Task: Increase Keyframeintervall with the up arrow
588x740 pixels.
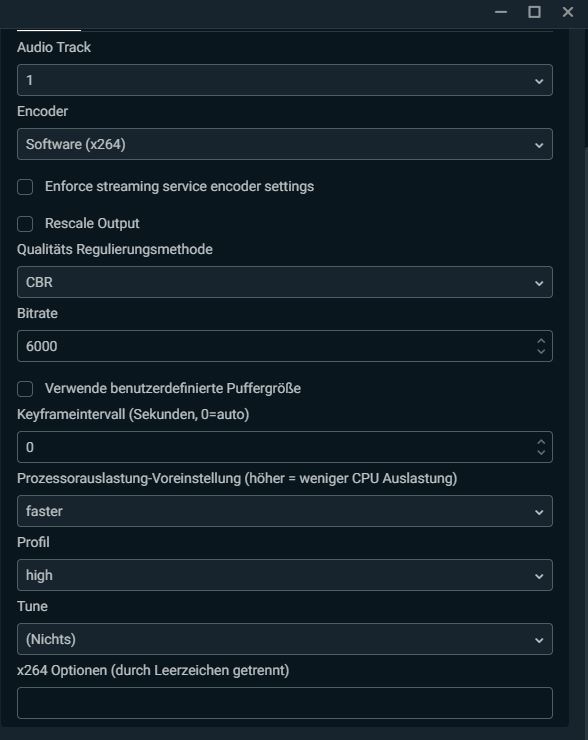Action: [x=541, y=442]
